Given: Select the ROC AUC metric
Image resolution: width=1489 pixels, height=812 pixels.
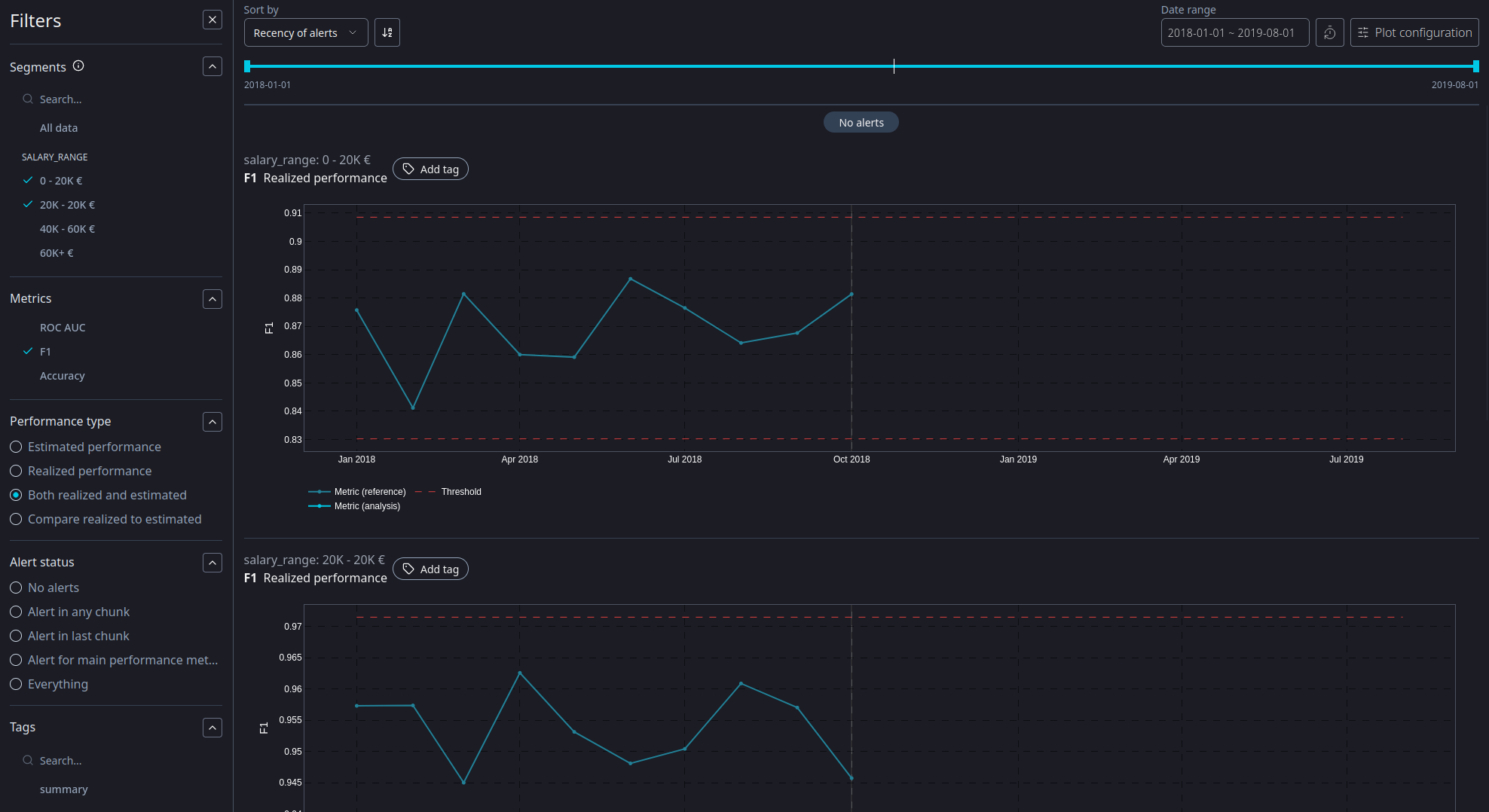Looking at the screenshot, I should (63, 328).
